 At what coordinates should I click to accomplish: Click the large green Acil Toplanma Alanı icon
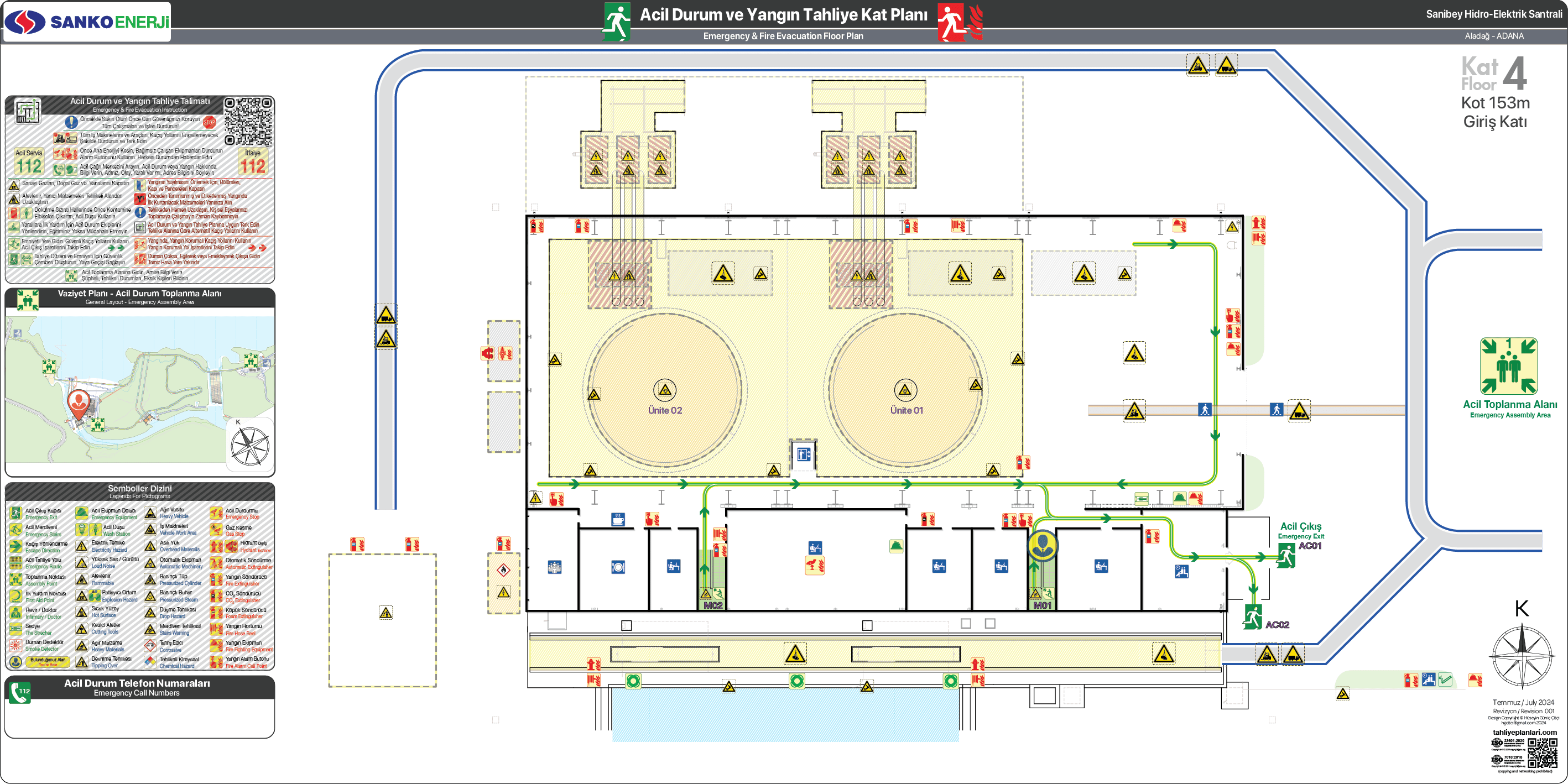tap(1508, 366)
